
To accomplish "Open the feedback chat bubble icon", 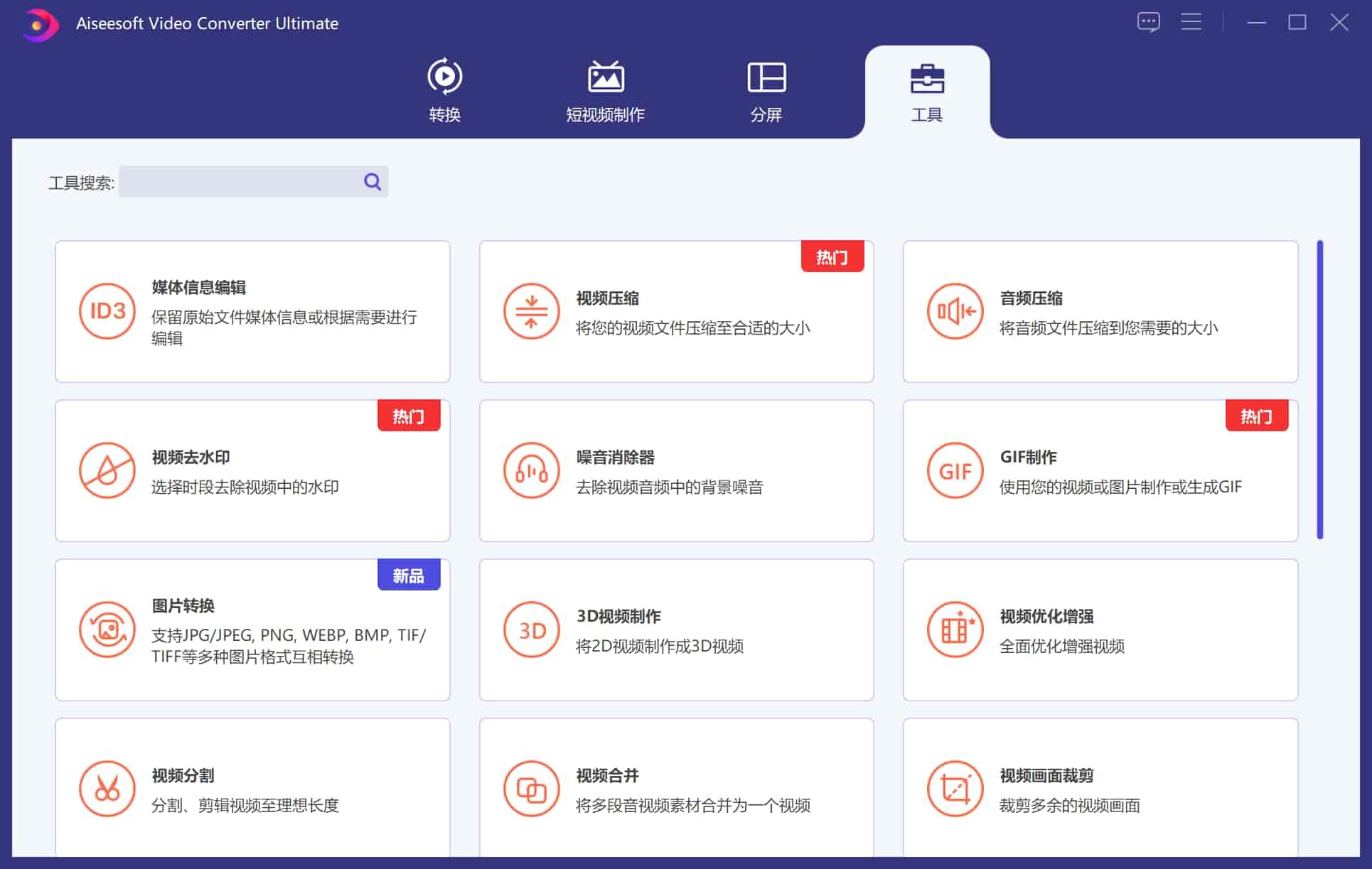I will click(x=1148, y=22).
